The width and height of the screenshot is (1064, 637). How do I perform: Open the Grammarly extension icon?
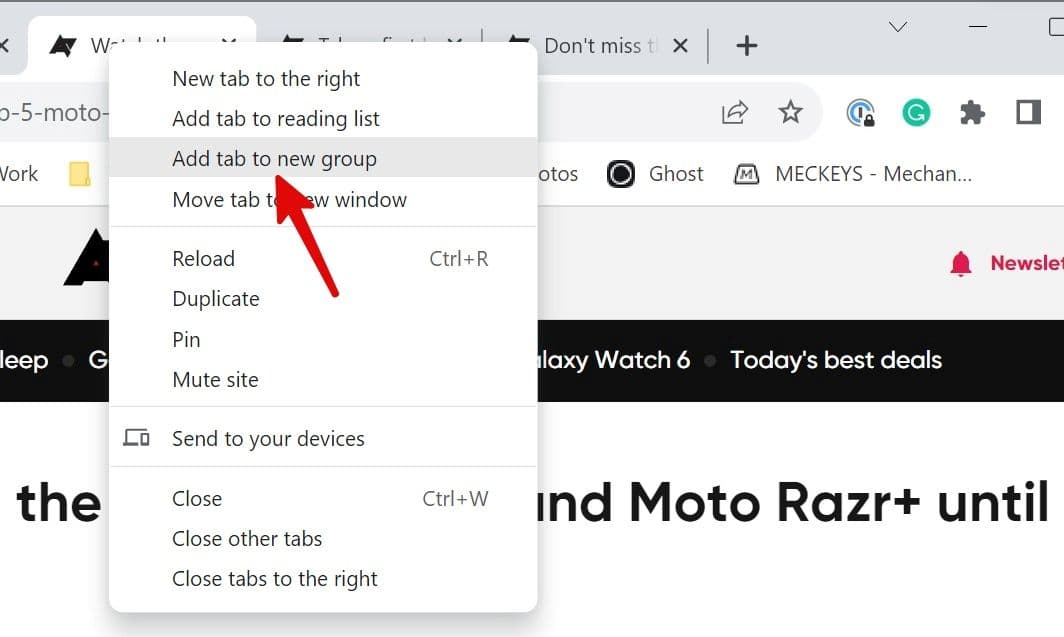(x=917, y=112)
